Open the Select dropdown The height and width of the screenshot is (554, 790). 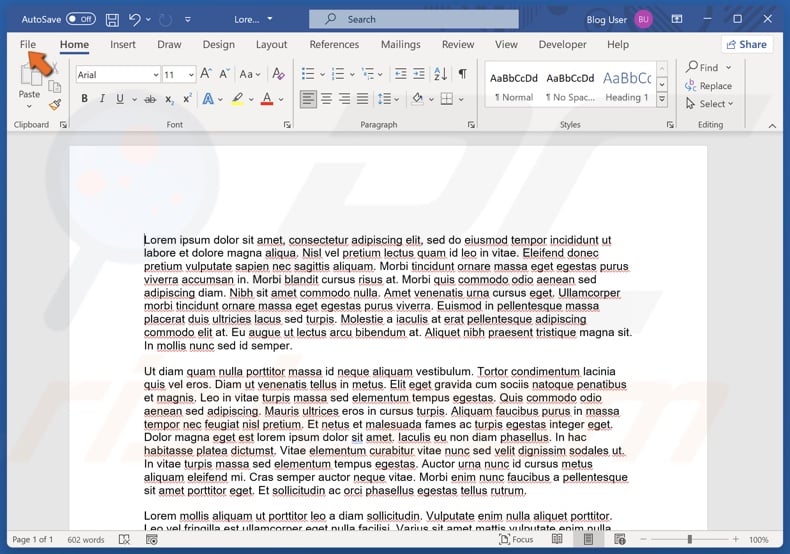[709, 104]
